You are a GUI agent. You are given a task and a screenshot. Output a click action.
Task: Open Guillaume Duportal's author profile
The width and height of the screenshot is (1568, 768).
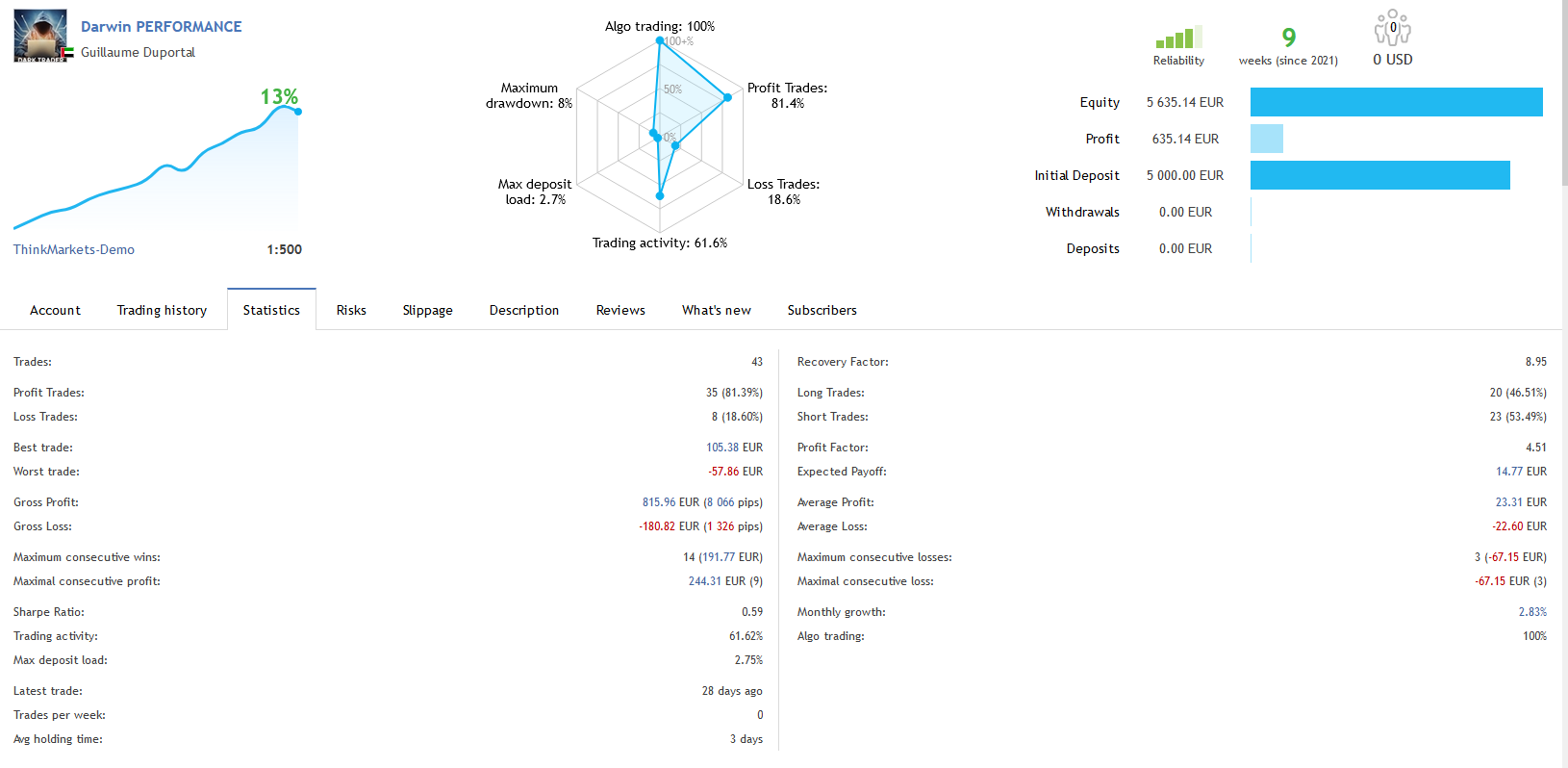[x=138, y=53]
